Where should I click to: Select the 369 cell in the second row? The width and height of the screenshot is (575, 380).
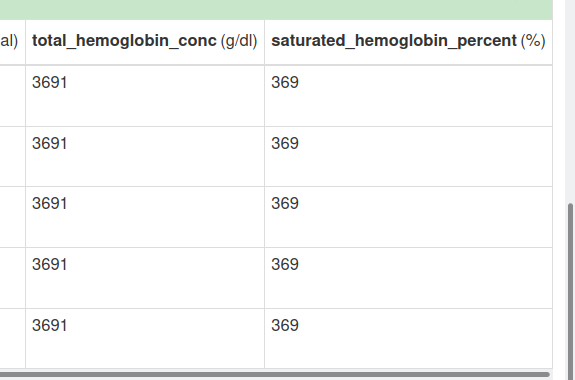point(408,157)
